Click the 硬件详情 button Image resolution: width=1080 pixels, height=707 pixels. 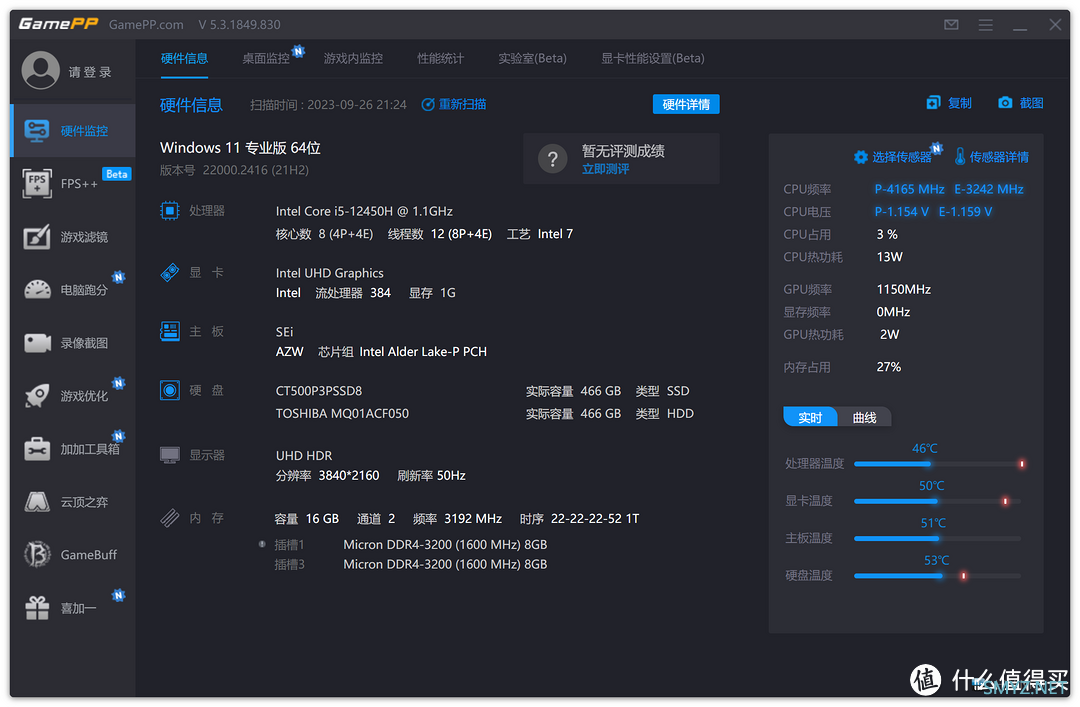point(686,104)
